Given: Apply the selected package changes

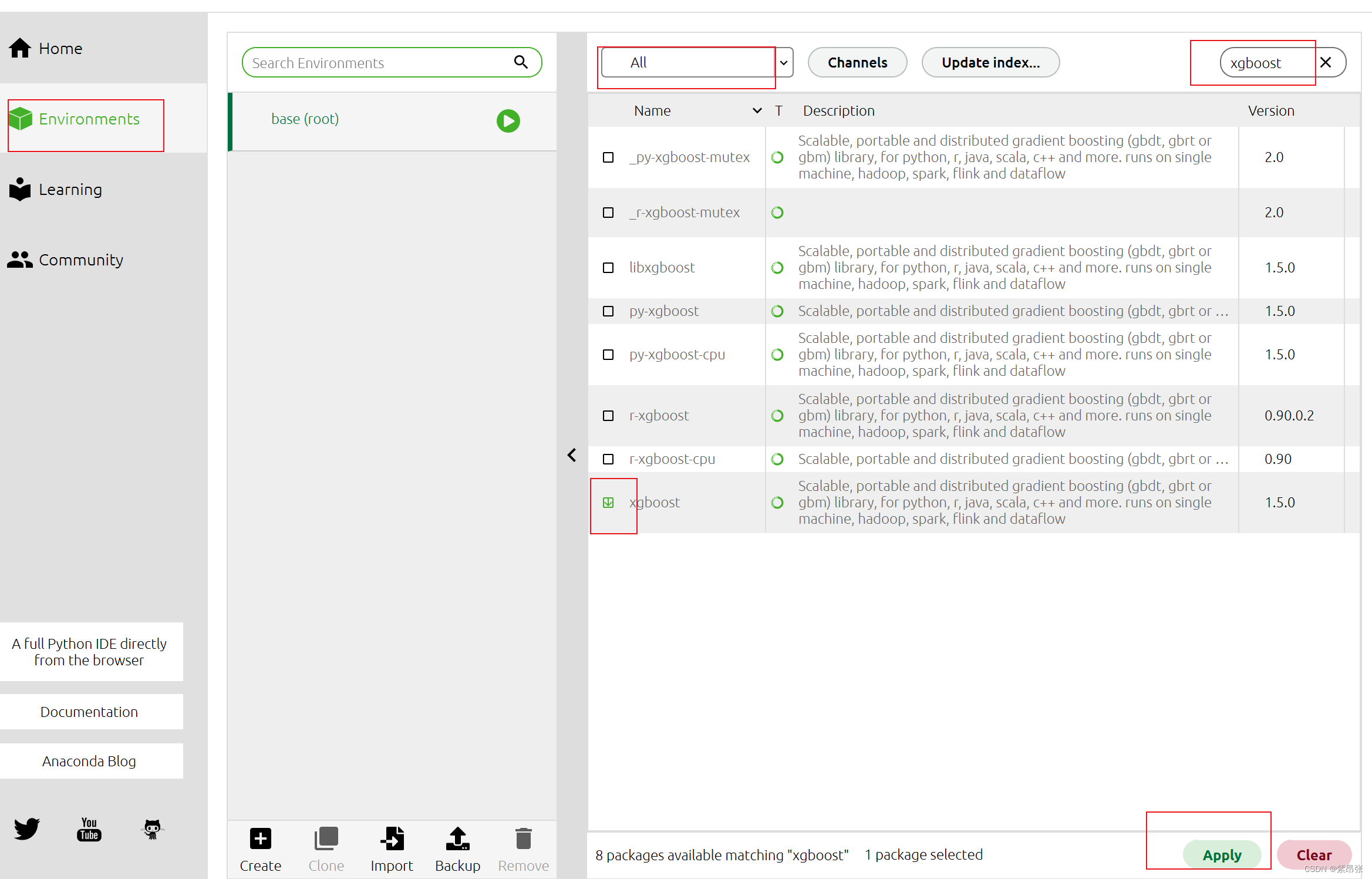Looking at the screenshot, I should click(1222, 855).
